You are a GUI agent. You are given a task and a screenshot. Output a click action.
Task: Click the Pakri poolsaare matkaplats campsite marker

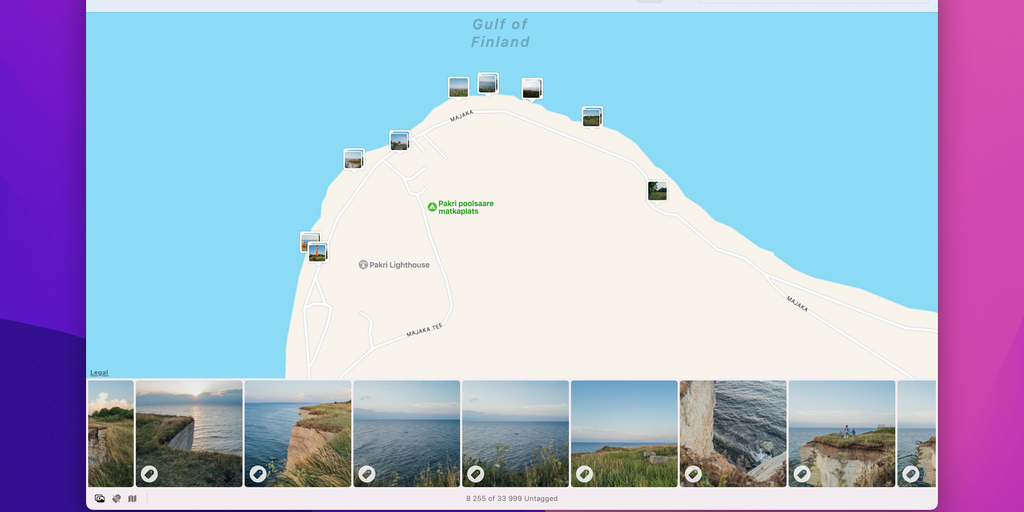tap(432, 207)
